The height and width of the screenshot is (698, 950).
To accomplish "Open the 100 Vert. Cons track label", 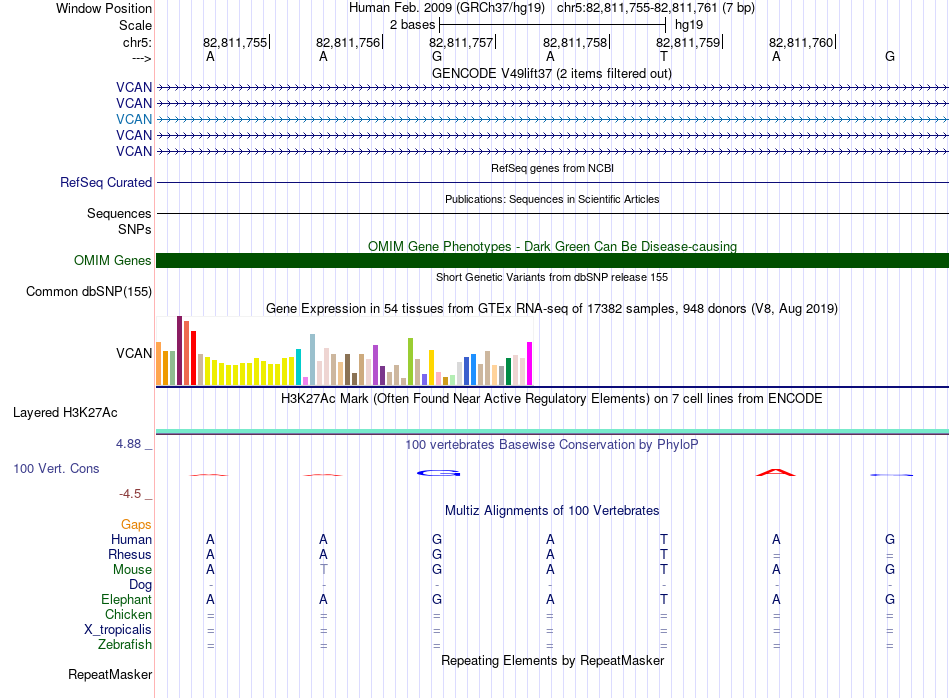I will pos(56,468).
